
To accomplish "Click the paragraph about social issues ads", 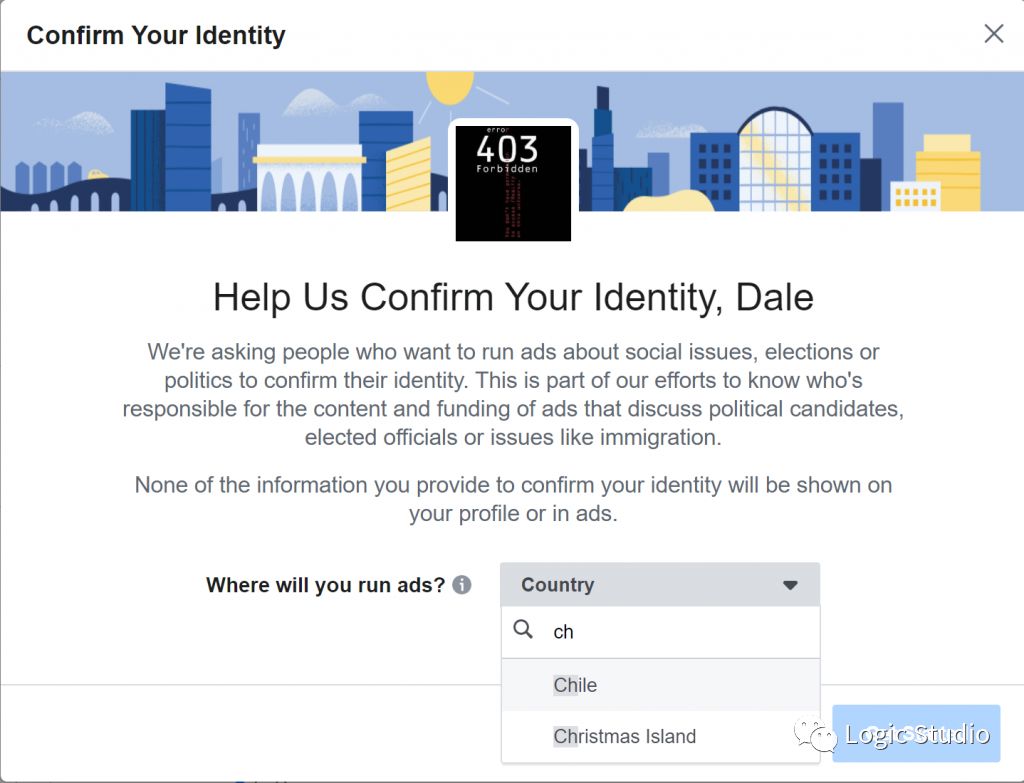I will 513,394.
